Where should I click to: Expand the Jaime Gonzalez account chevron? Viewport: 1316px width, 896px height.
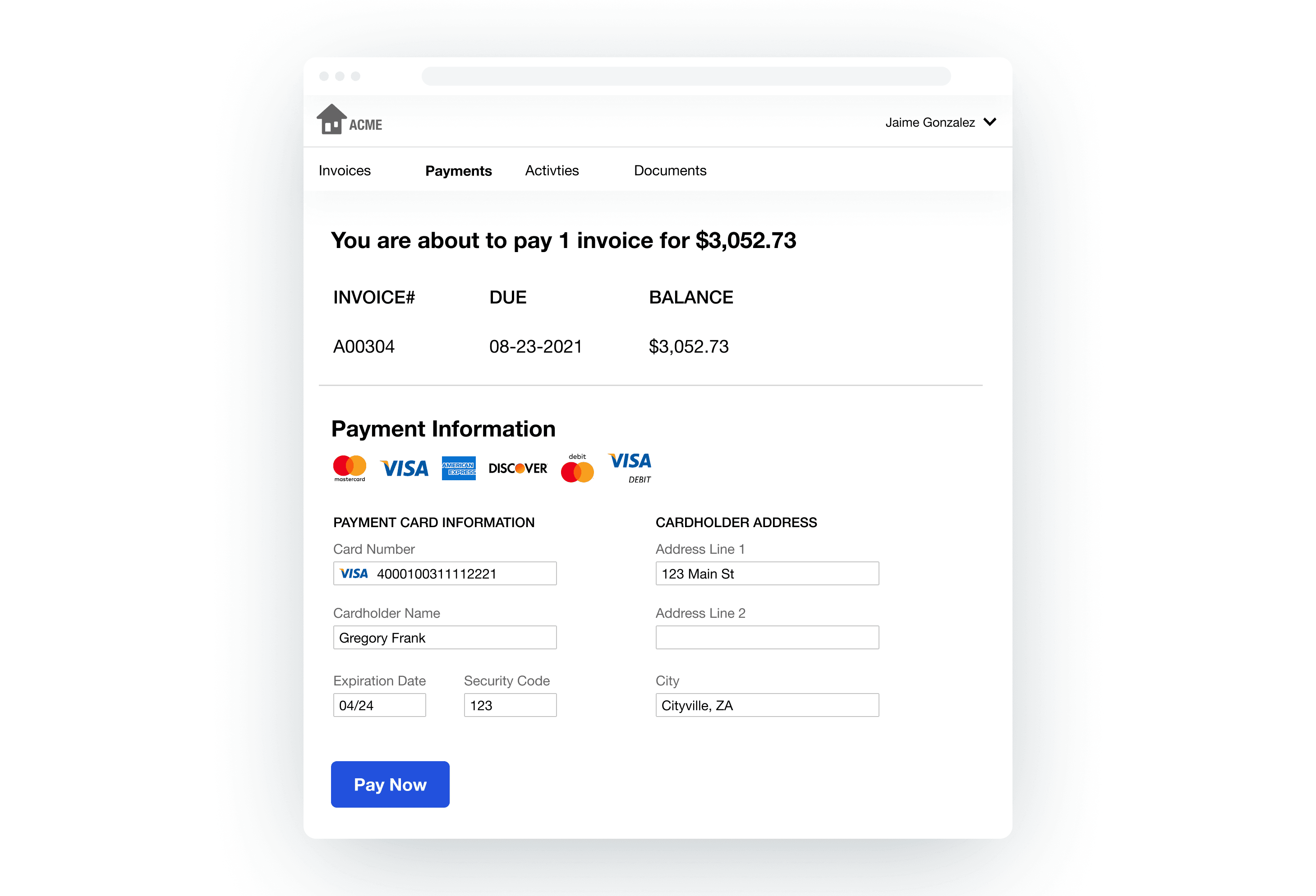(990, 122)
